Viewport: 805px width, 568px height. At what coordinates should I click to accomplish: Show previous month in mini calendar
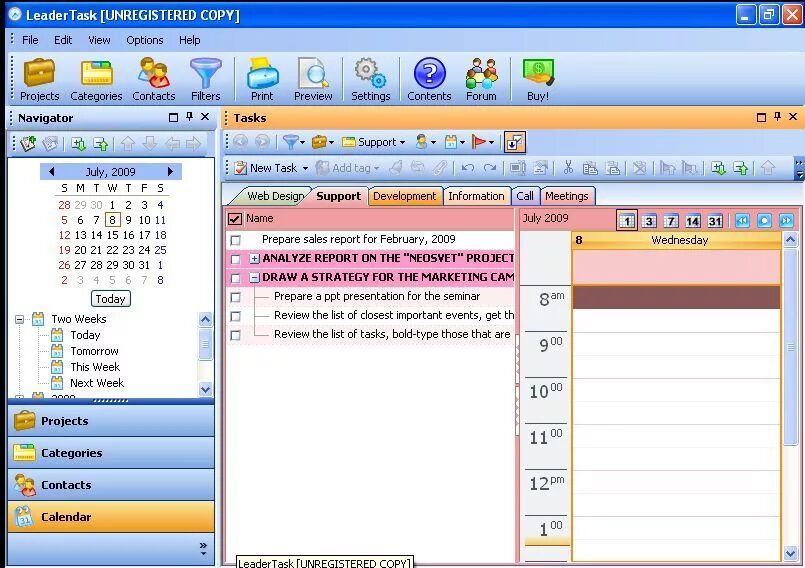click(51, 172)
